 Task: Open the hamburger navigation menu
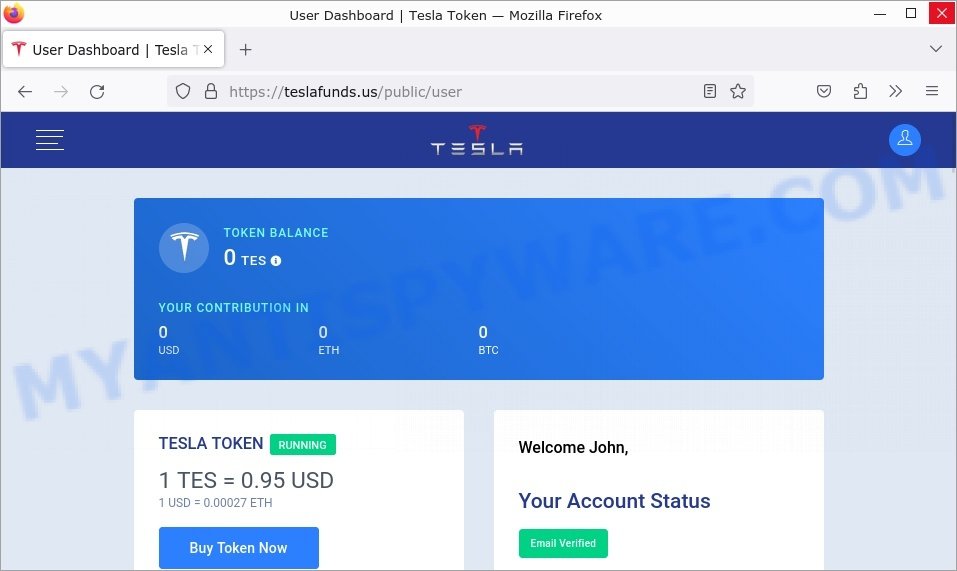49,140
